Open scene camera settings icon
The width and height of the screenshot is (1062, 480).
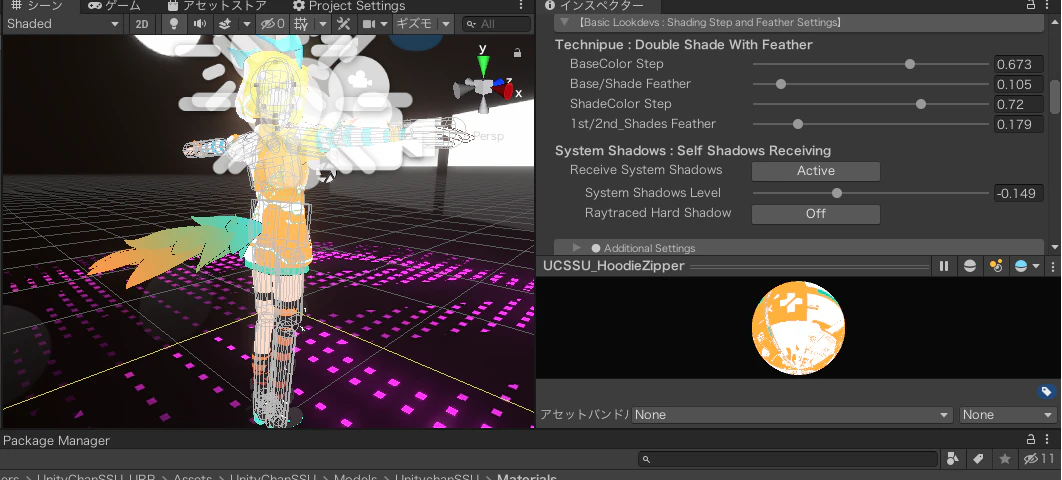coord(368,24)
